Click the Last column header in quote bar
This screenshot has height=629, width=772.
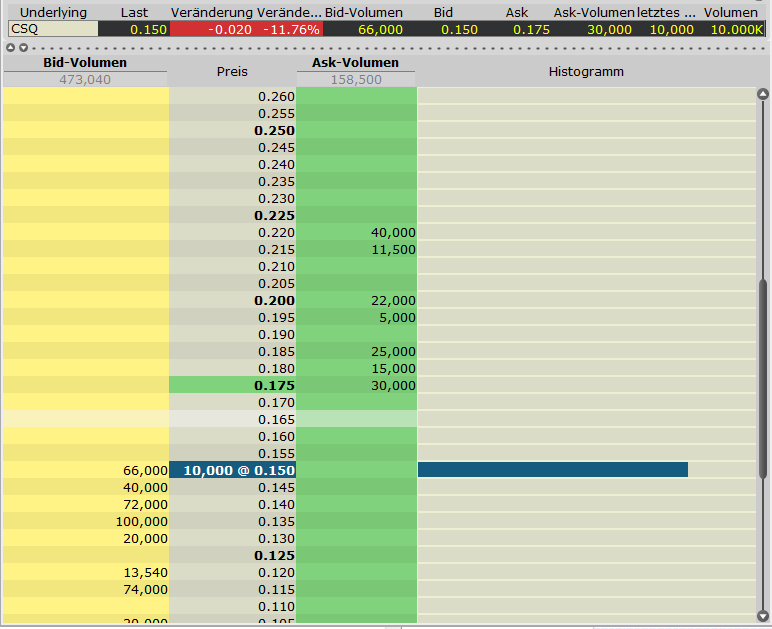(134, 12)
